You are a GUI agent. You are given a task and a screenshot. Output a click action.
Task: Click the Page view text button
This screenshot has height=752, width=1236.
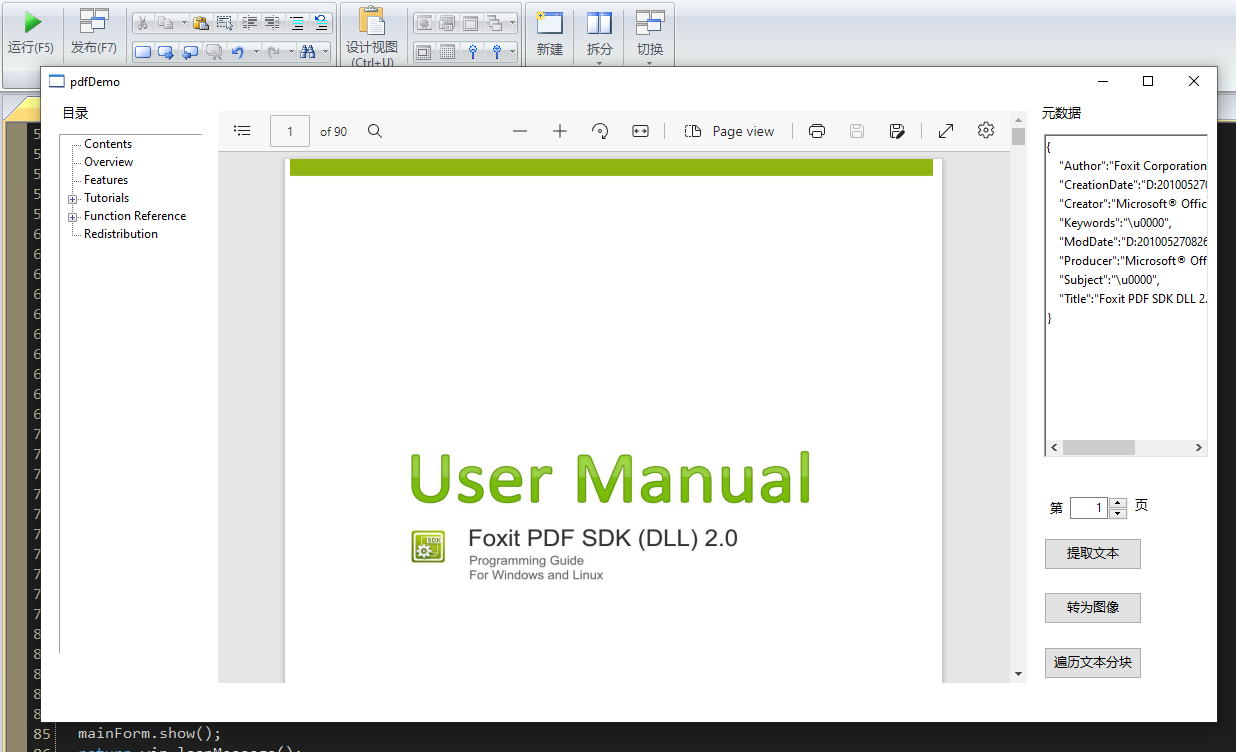point(743,131)
